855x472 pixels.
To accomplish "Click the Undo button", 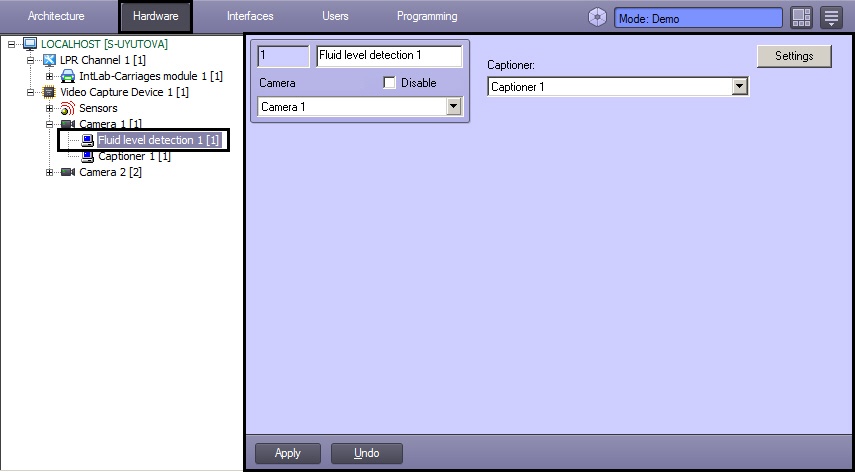I will (366, 453).
